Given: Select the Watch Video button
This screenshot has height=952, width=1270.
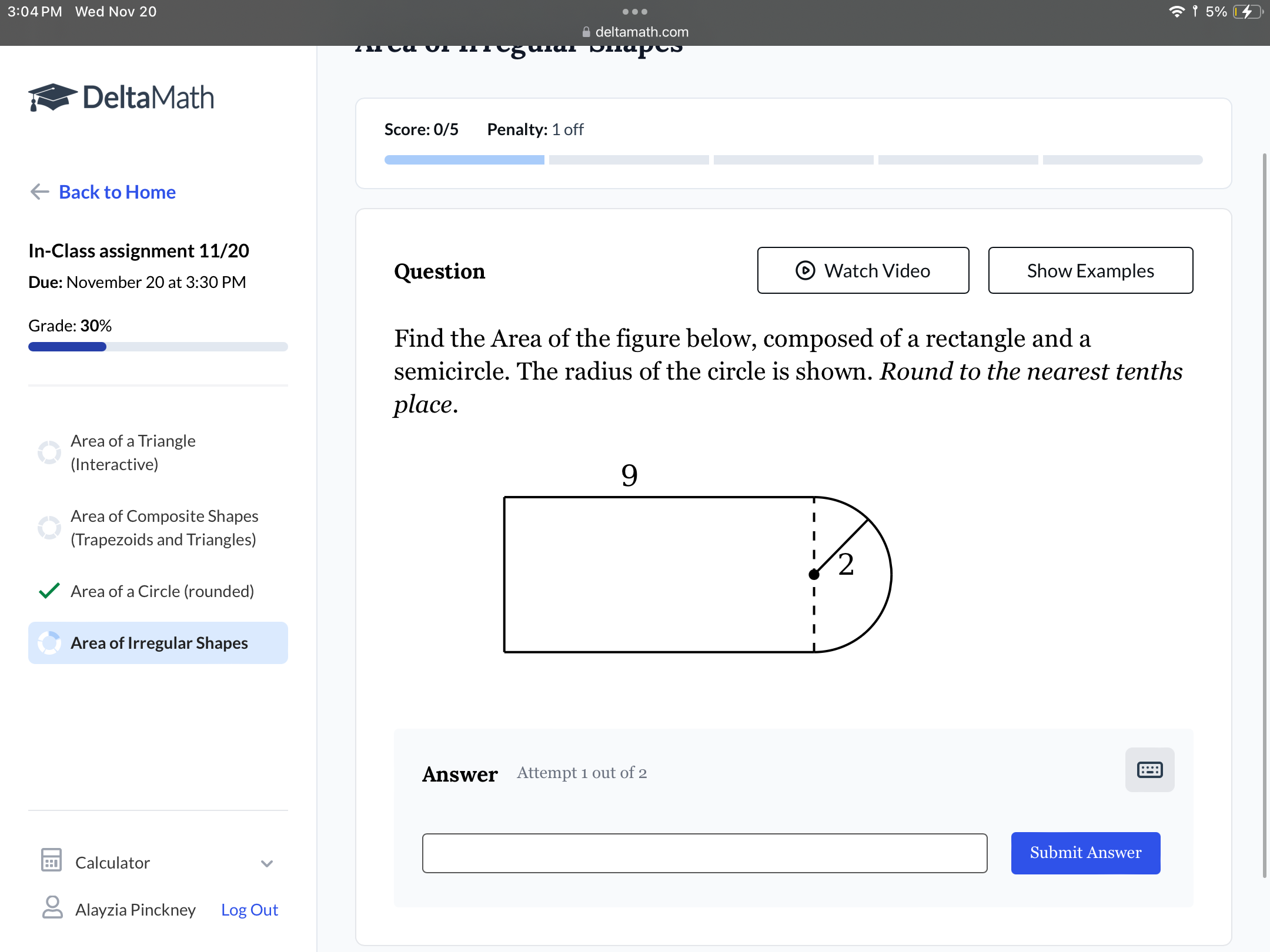Looking at the screenshot, I should click(x=862, y=270).
